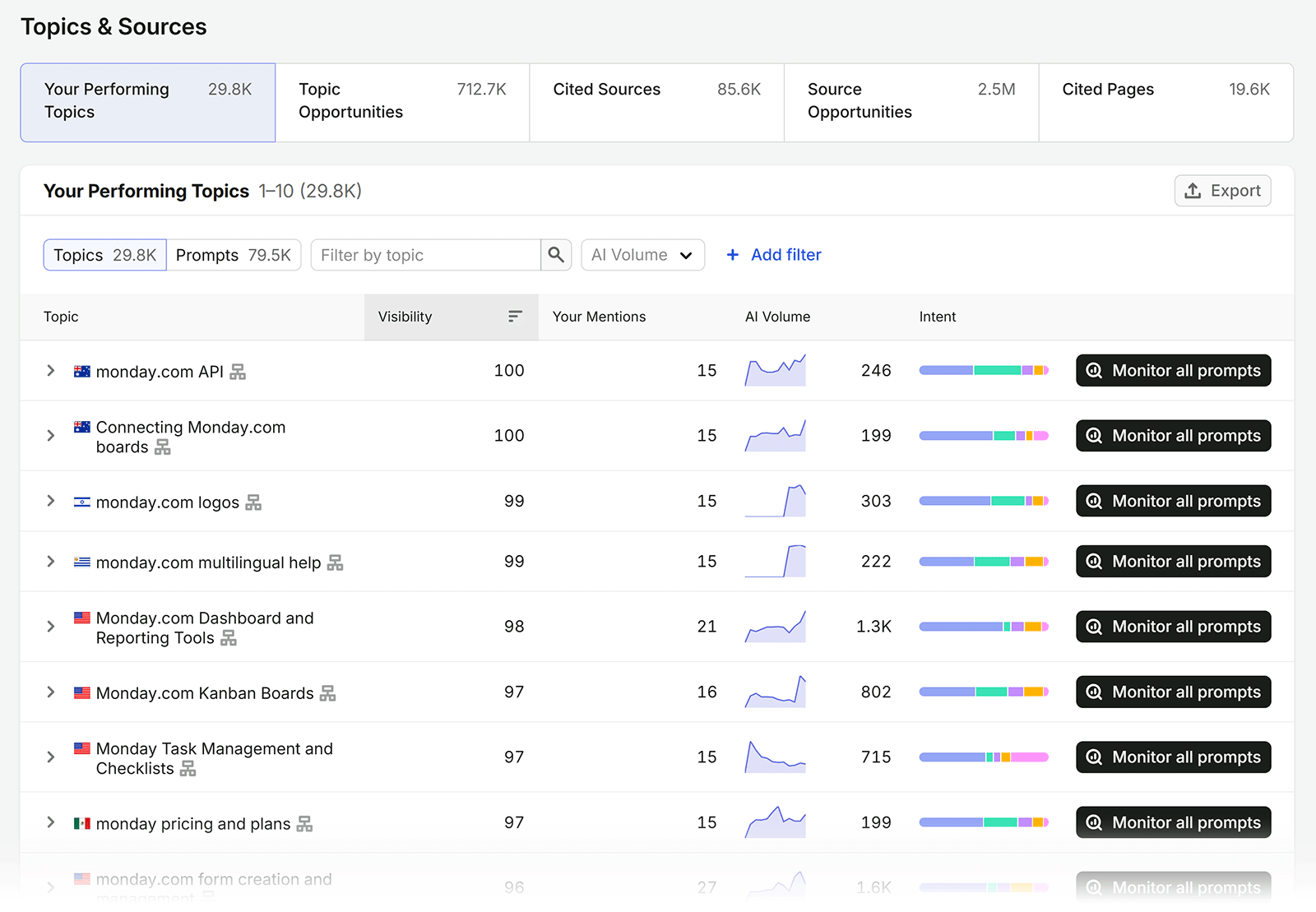Image resolution: width=1316 pixels, height=912 pixels.
Task: Click the Intent column header
Action: (x=938, y=317)
